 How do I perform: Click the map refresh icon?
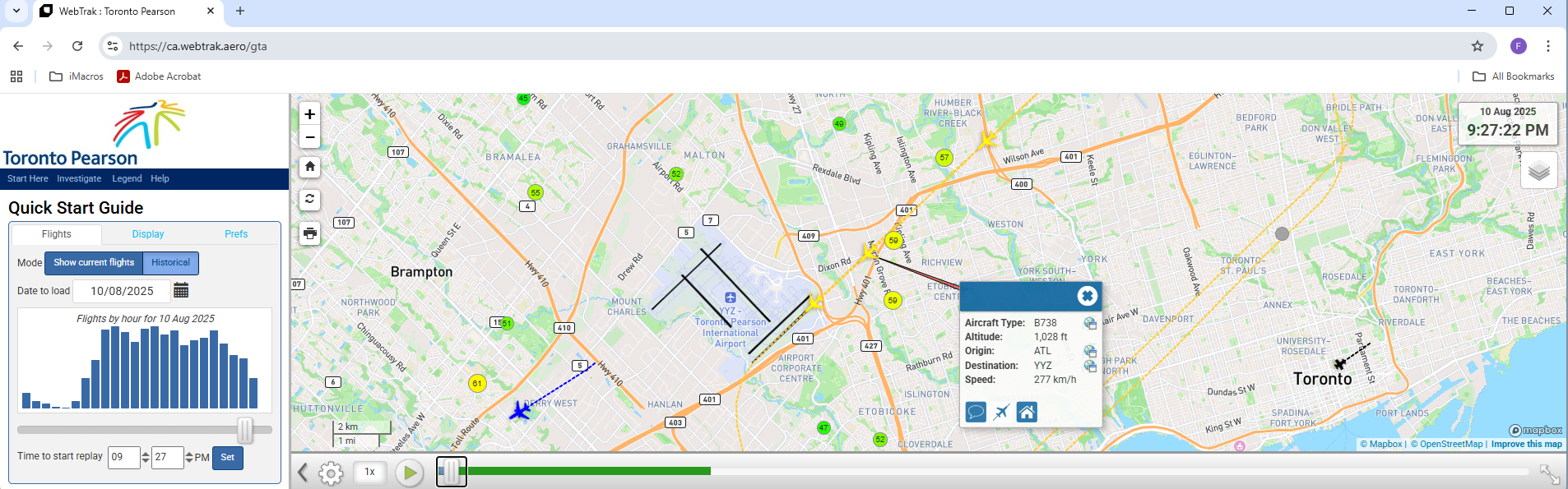click(309, 199)
